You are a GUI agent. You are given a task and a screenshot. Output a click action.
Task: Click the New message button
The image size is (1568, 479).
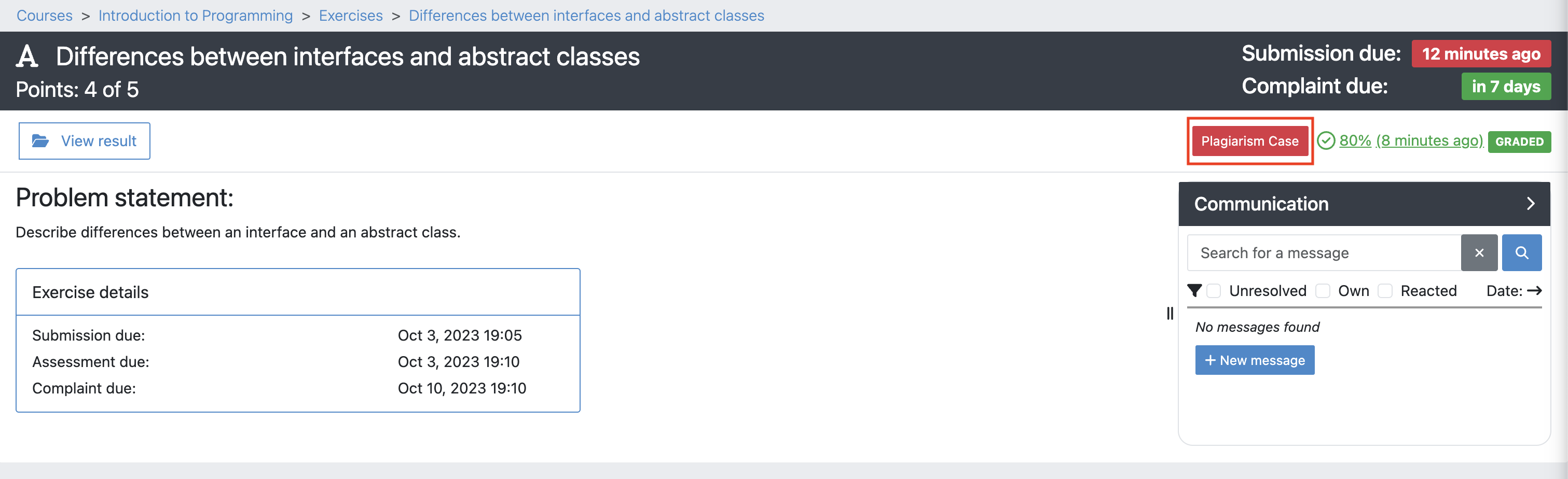point(1255,360)
